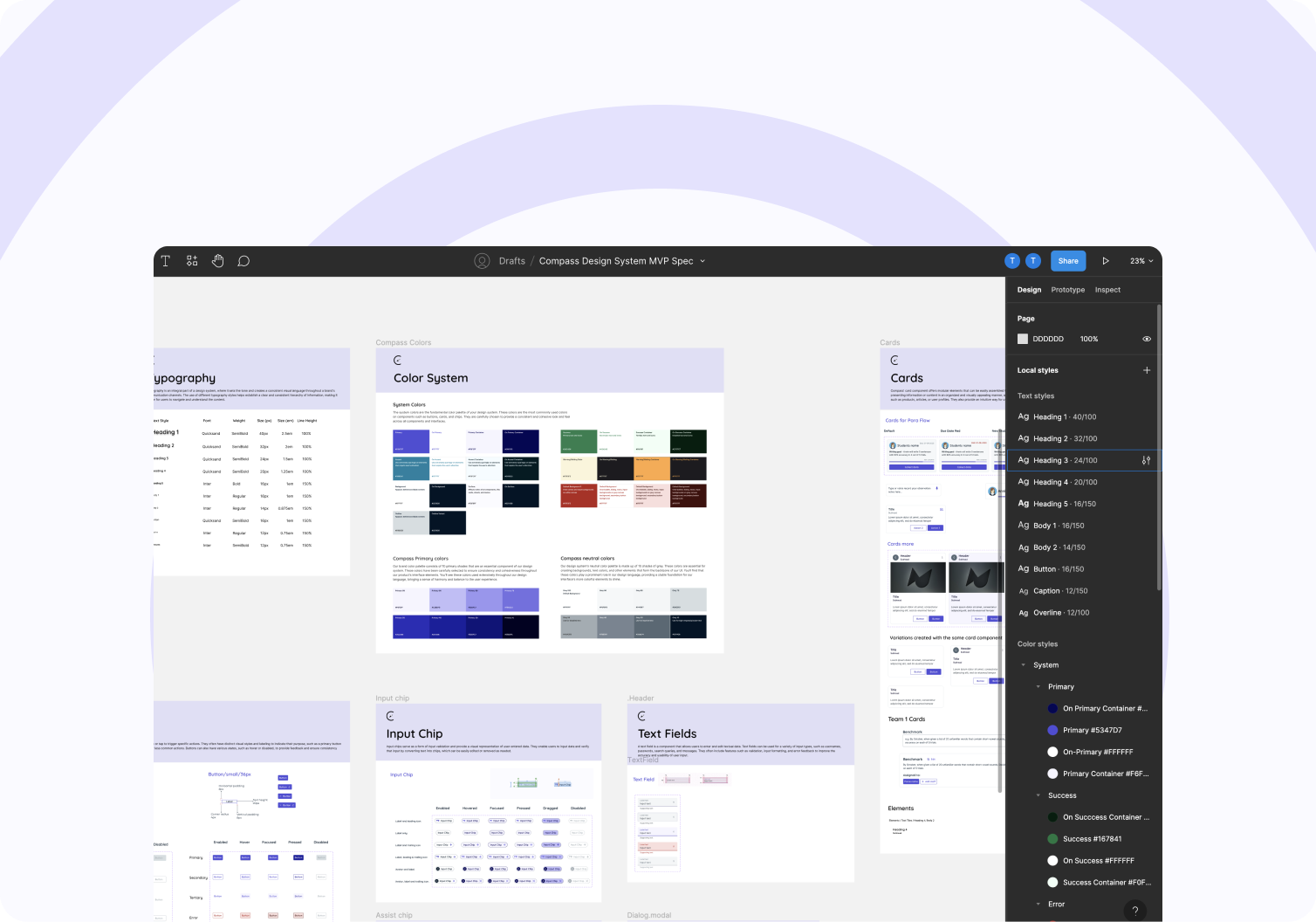Viewport: 1316px width, 922px height.
Task: Select text style Heading 4 · 20/100
Action: click(x=1082, y=482)
